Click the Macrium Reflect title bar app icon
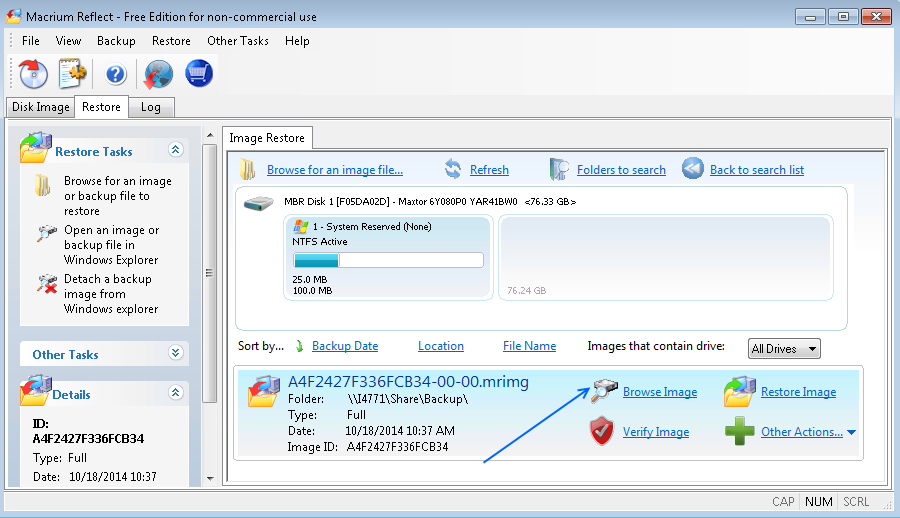This screenshot has width=900, height=518. [14, 16]
